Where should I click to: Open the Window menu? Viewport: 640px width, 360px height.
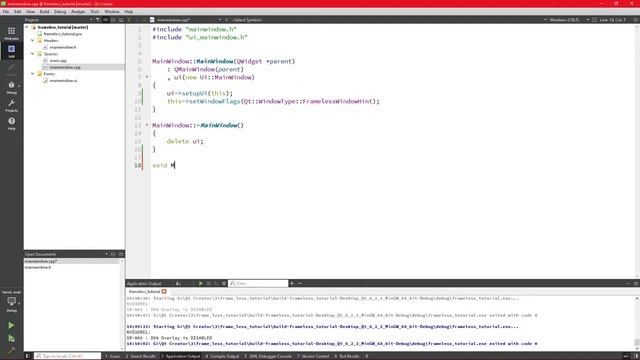(x=112, y=11)
